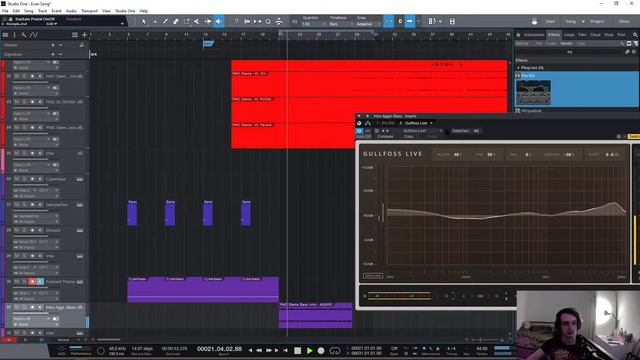Click the Gullfoss BRIGHTEN parameter value
640x360 pixels.
tap(568, 155)
